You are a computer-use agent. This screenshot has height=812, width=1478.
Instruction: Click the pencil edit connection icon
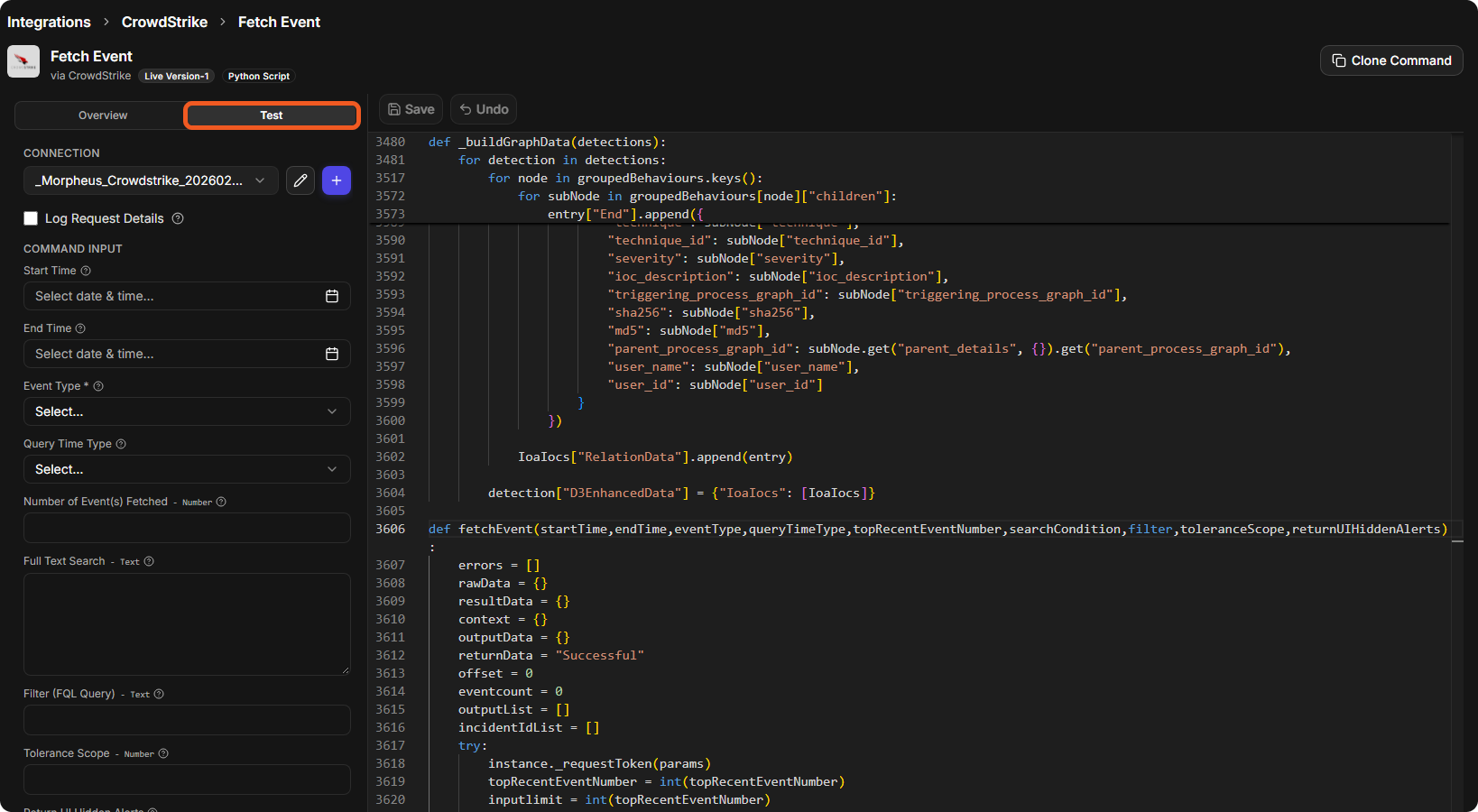pyautogui.click(x=300, y=180)
